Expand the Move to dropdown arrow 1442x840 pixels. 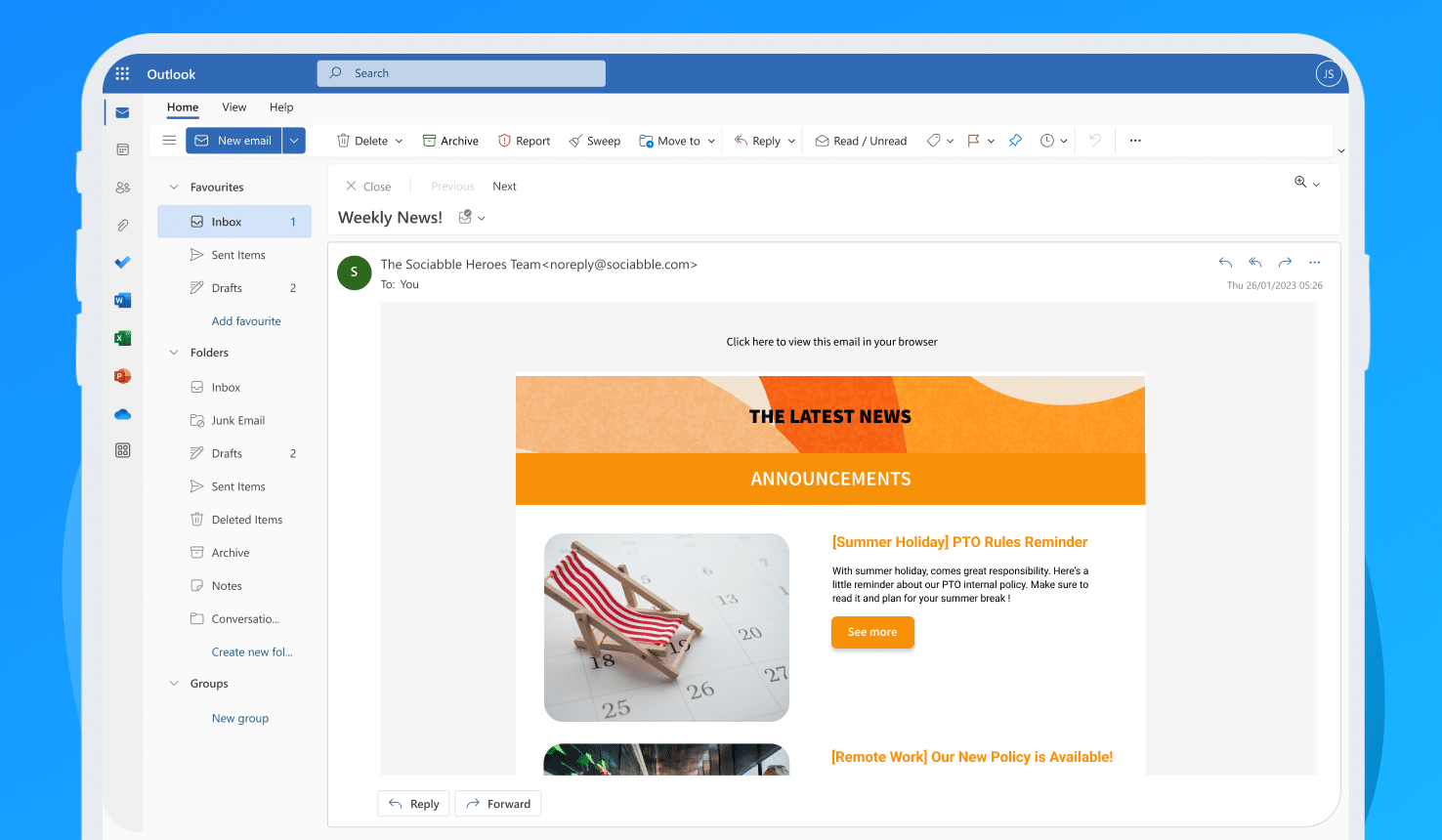click(x=711, y=142)
